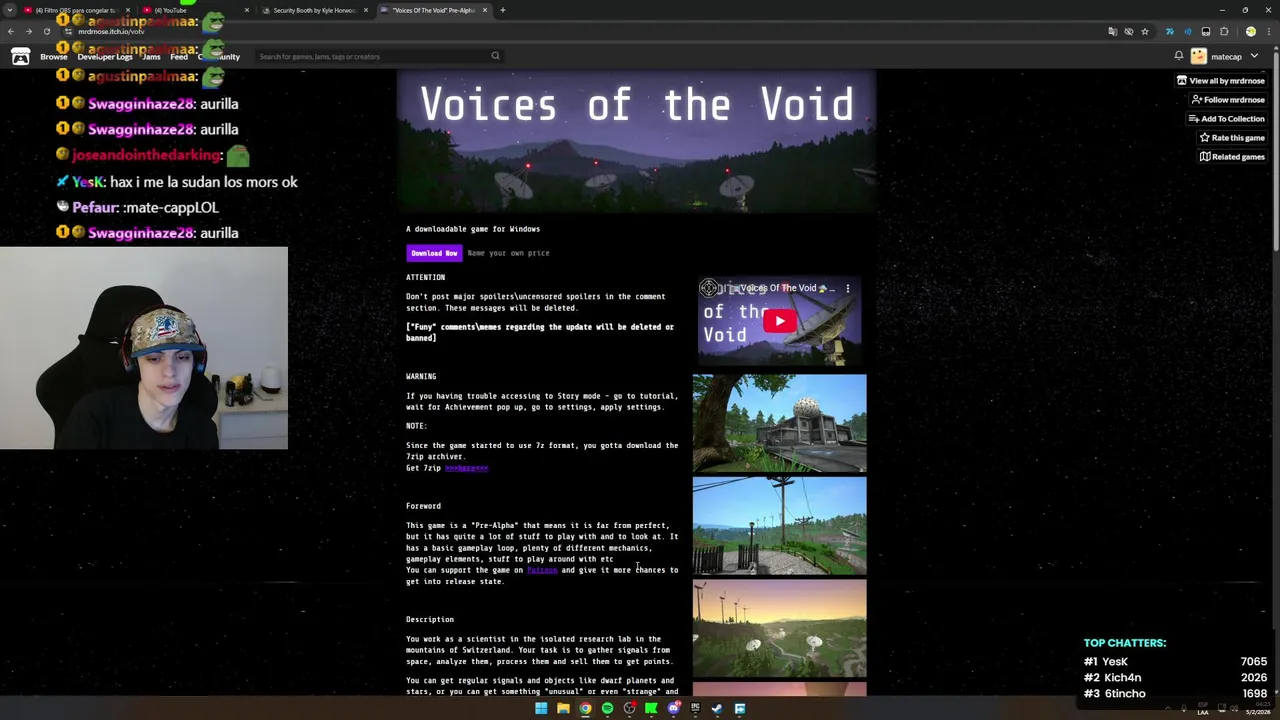Open the YouTube embed more options dots
The width and height of the screenshot is (1280, 720).
click(x=847, y=288)
